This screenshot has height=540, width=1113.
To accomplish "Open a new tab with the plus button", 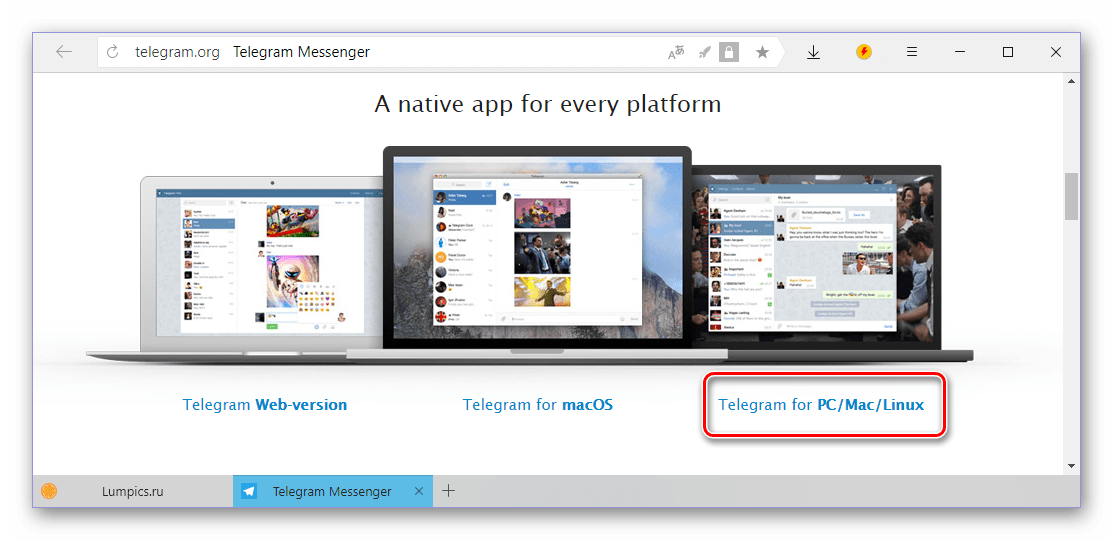I will 449,491.
